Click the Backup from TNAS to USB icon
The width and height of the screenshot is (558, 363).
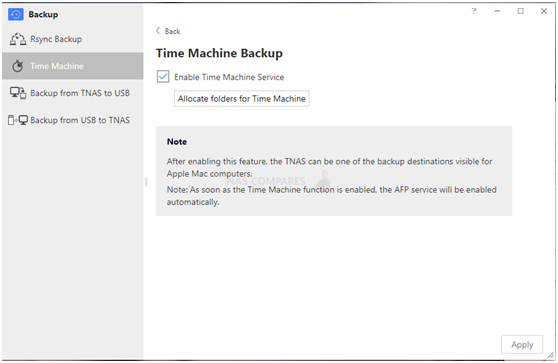pos(17,93)
